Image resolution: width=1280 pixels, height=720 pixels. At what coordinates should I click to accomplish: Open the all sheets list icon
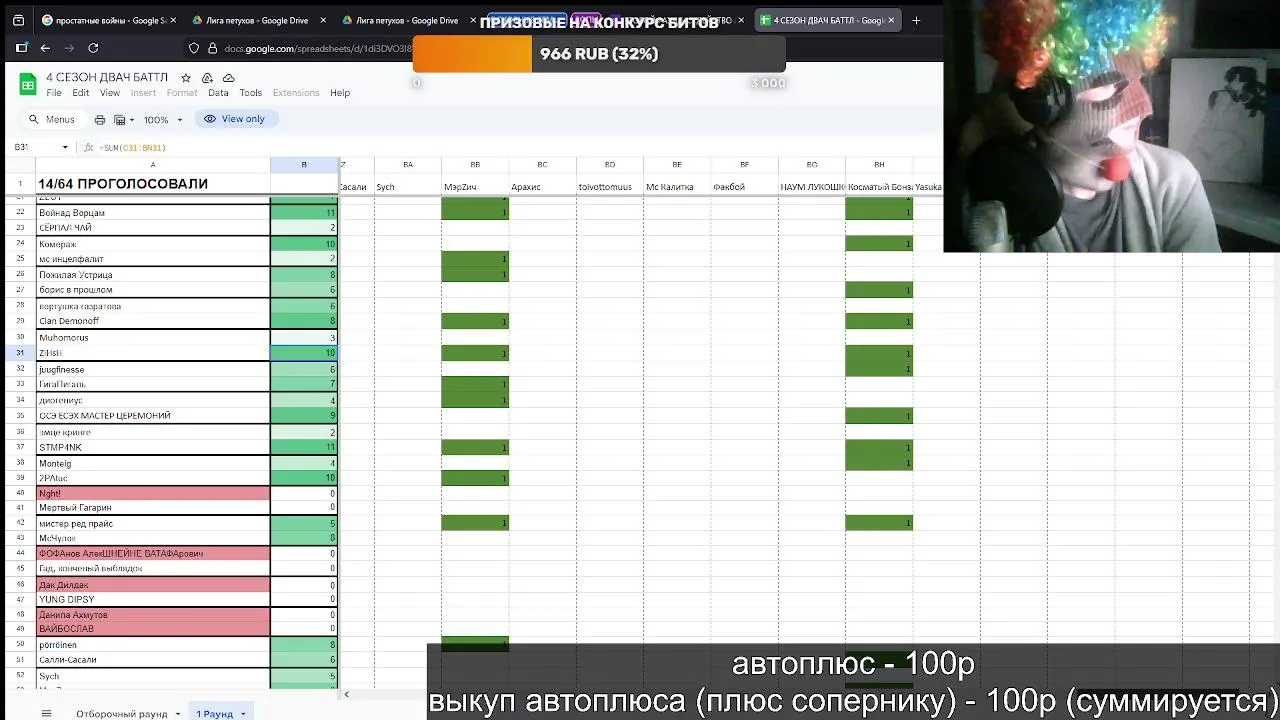[x=46, y=713]
